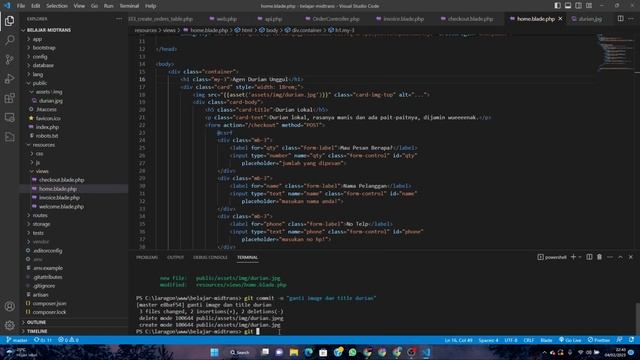The width and height of the screenshot is (640, 360).
Task: Toggle primary side bar layout icon
Action: (558, 6)
